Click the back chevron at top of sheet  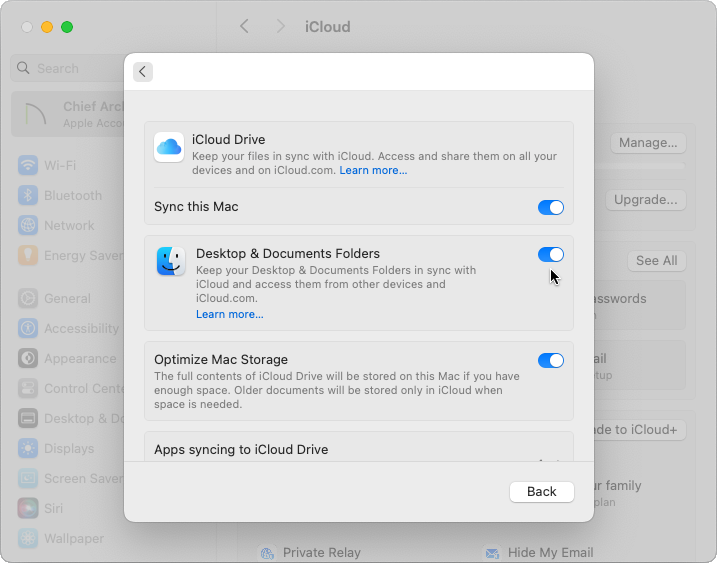click(143, 72)
